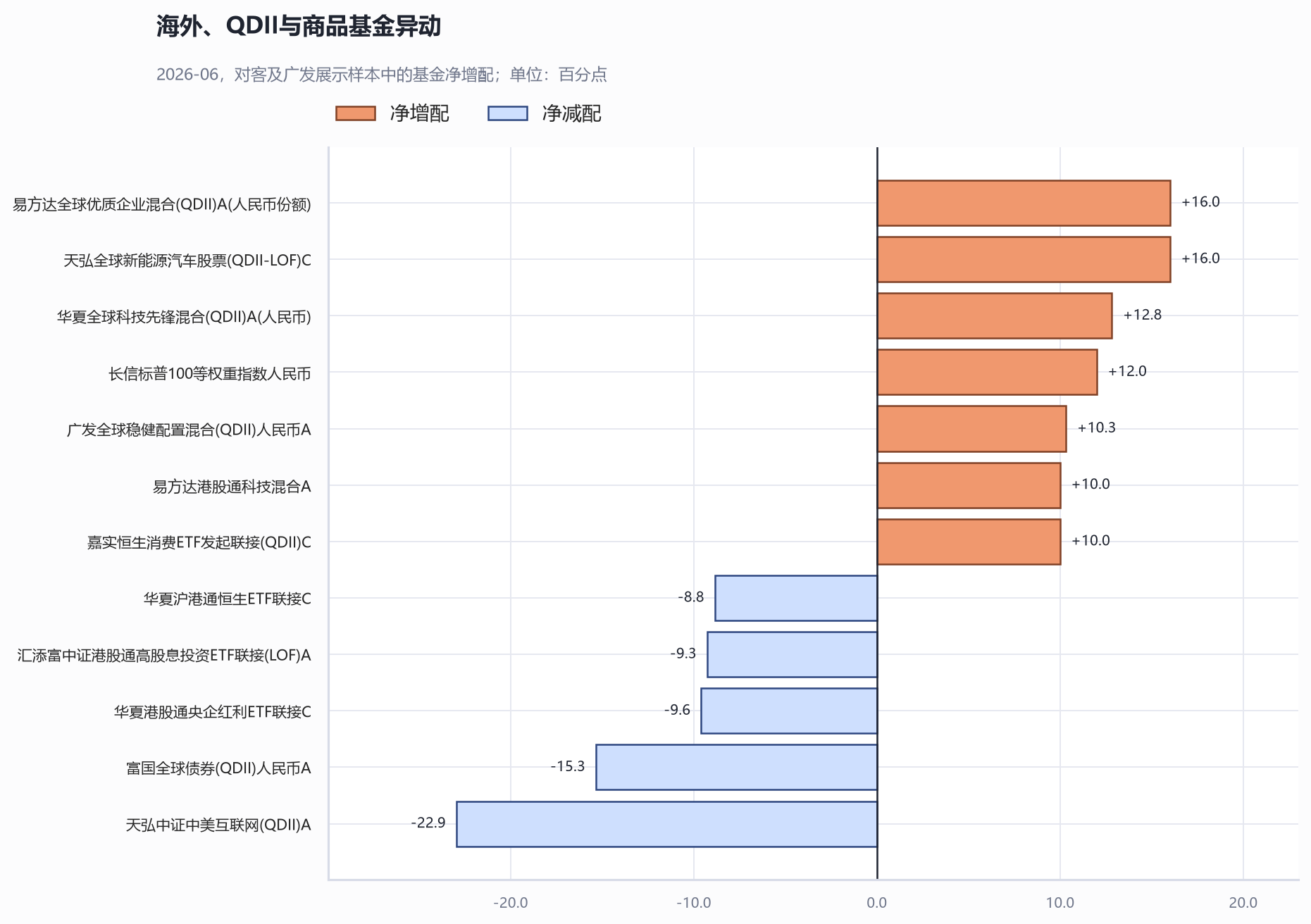The width and height of the screenshot is (1311, 924).
Task: Select the +12.8 bar for 华夏全球科技先锋混合
Action: 995,316
